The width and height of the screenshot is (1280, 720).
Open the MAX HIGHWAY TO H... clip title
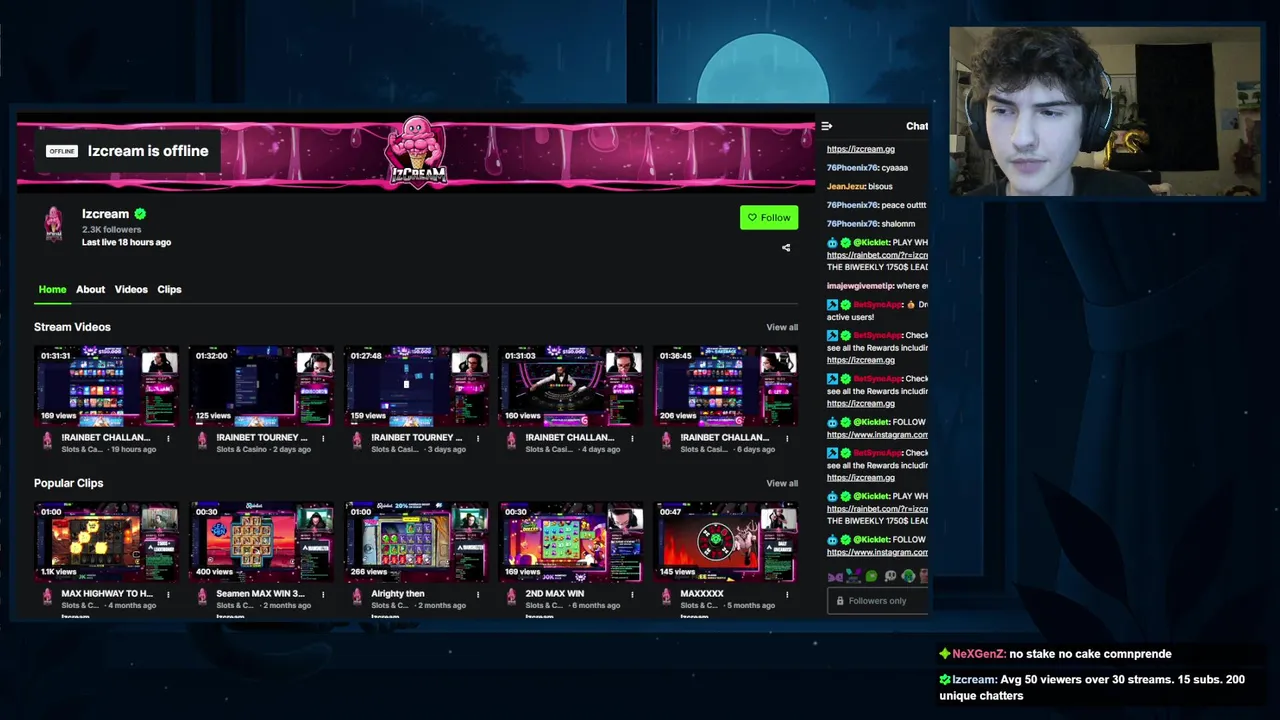click(x=107, y=594)
